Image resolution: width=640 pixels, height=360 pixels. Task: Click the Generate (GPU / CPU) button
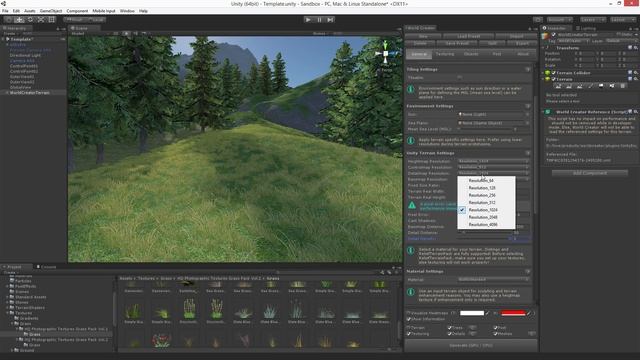pos(471,345)
